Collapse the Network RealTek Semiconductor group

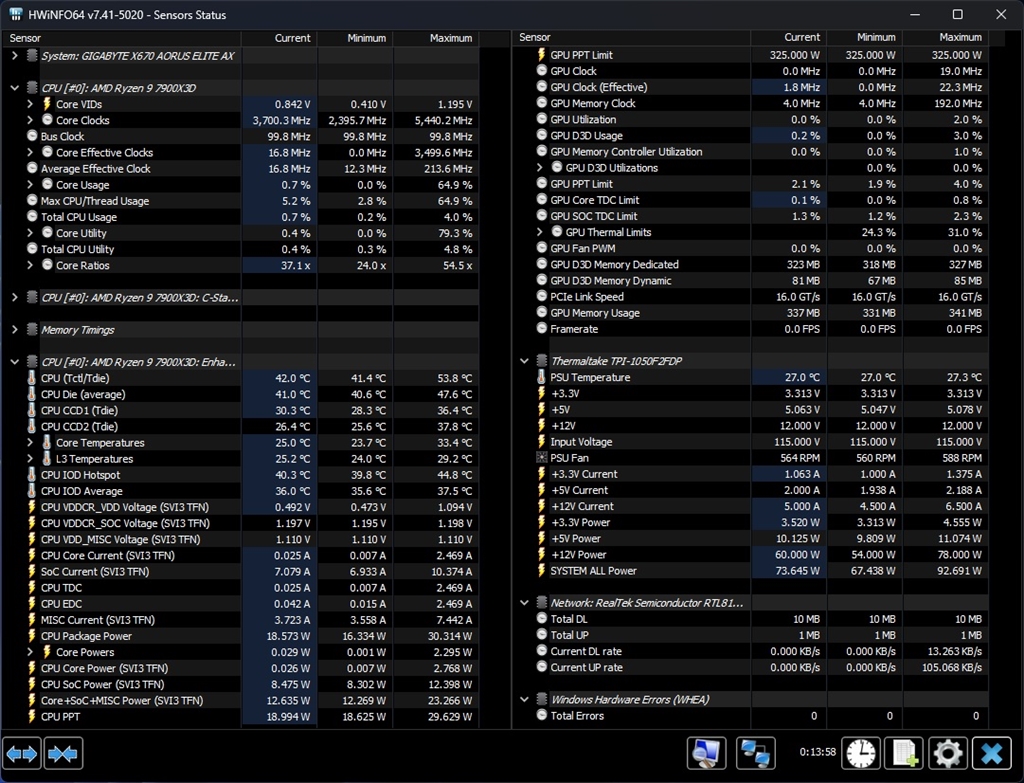[524, 603]
